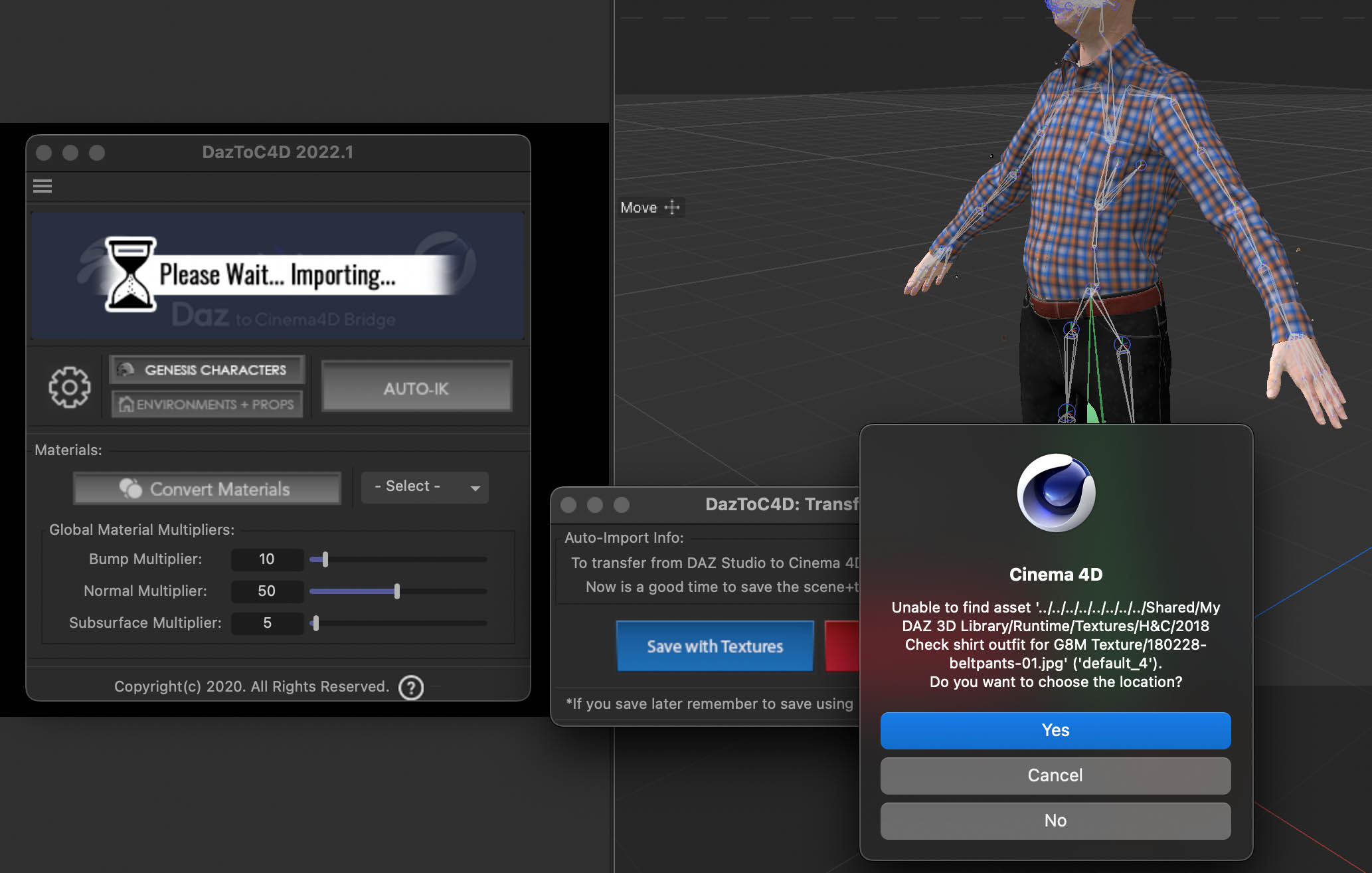Click Convert Materials button
This screenshot has width=1372, height=873.
207,488
